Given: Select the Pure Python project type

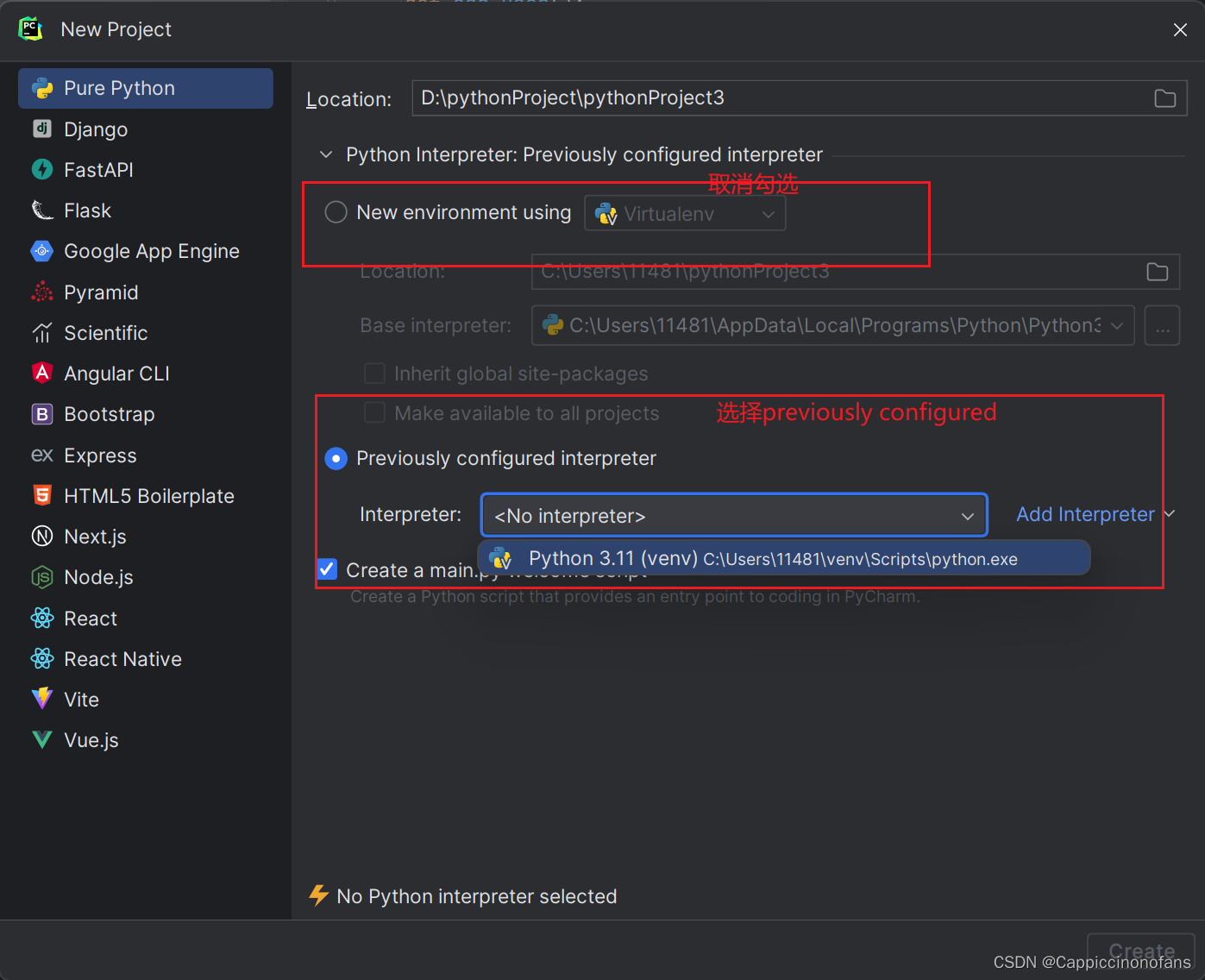Looking at the screenshot, I should (x=118, y=87).
